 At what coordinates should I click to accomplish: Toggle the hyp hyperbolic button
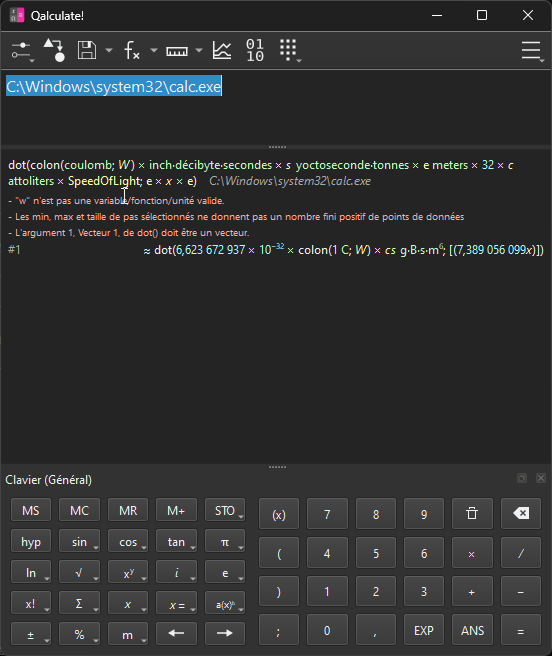point(31,541)
